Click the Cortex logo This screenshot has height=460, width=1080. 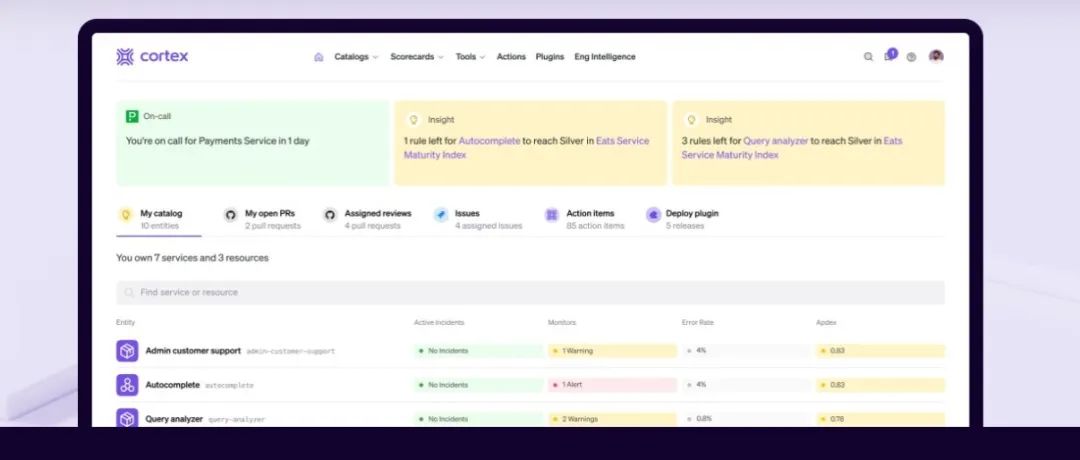coord(152,56)
